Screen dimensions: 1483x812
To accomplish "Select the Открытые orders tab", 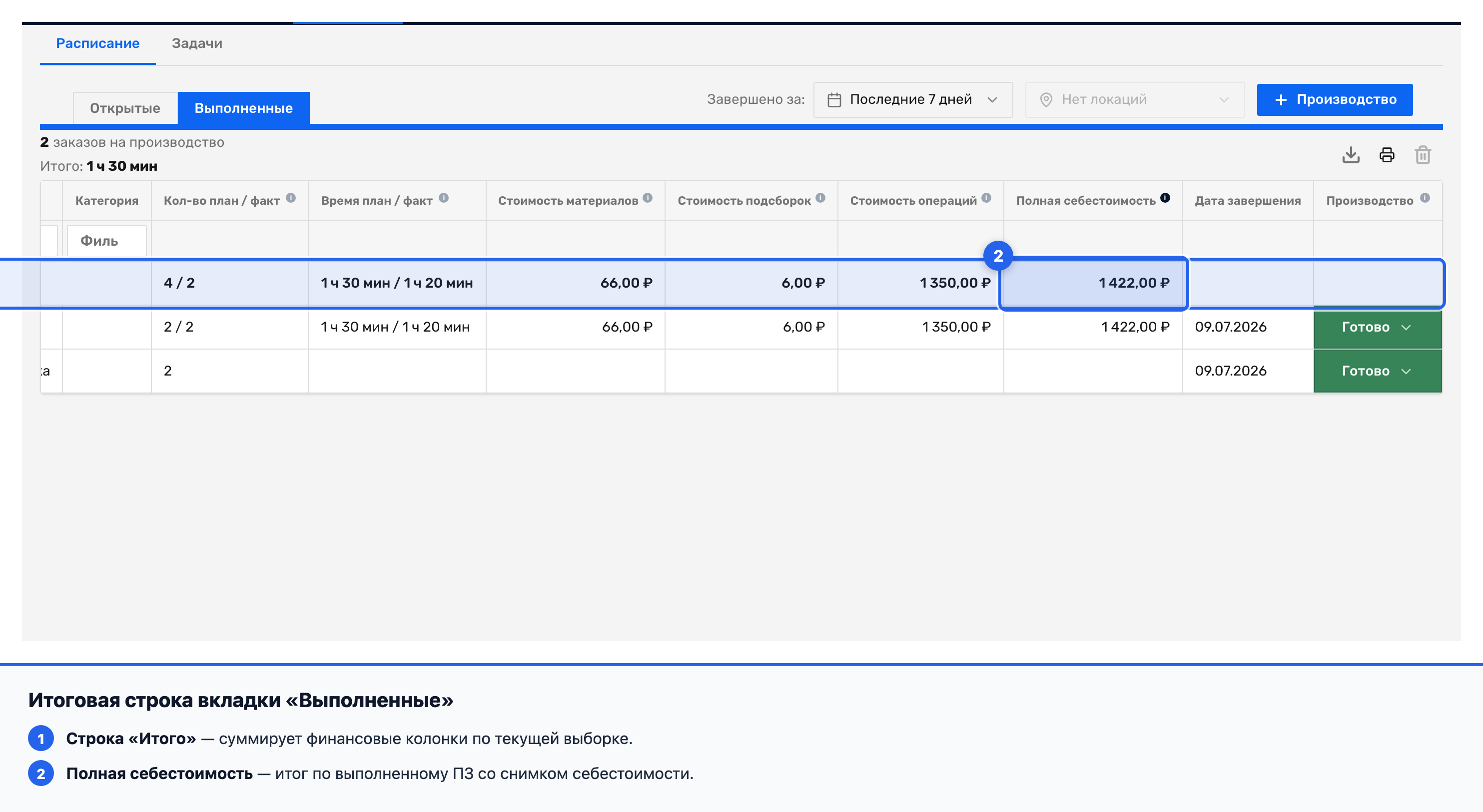I will click(125, 108).
